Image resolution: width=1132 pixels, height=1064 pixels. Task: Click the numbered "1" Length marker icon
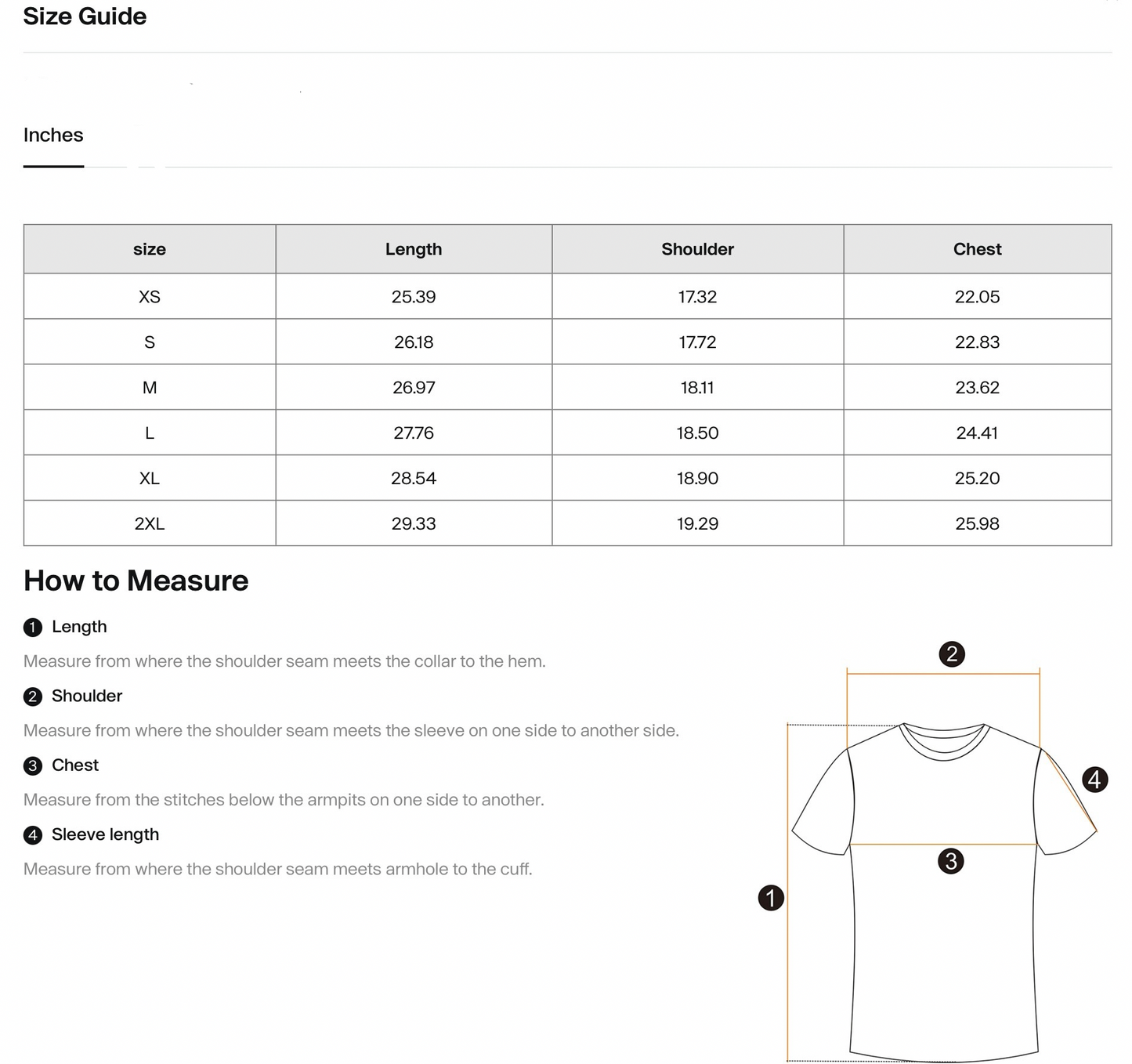[x=32, y=627]
